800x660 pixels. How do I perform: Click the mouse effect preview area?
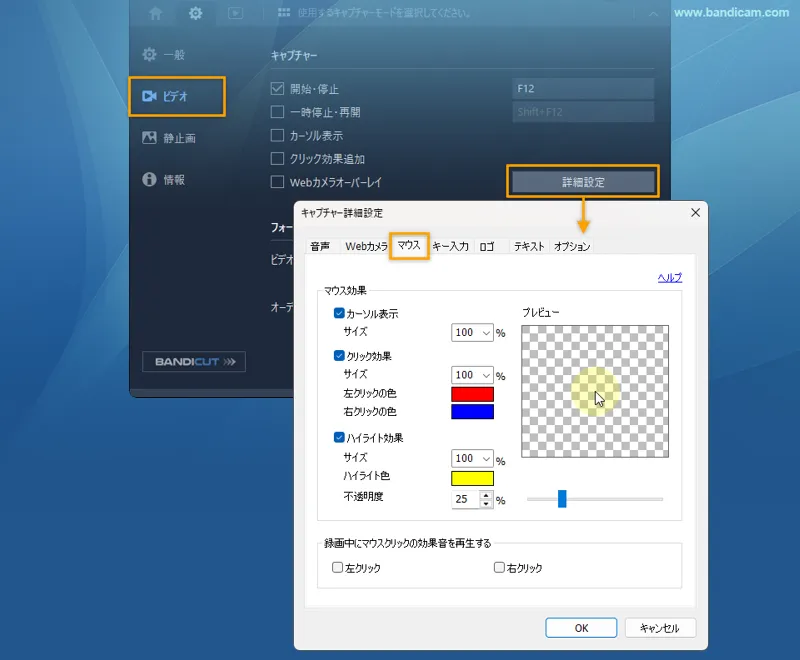pos(595,391)
